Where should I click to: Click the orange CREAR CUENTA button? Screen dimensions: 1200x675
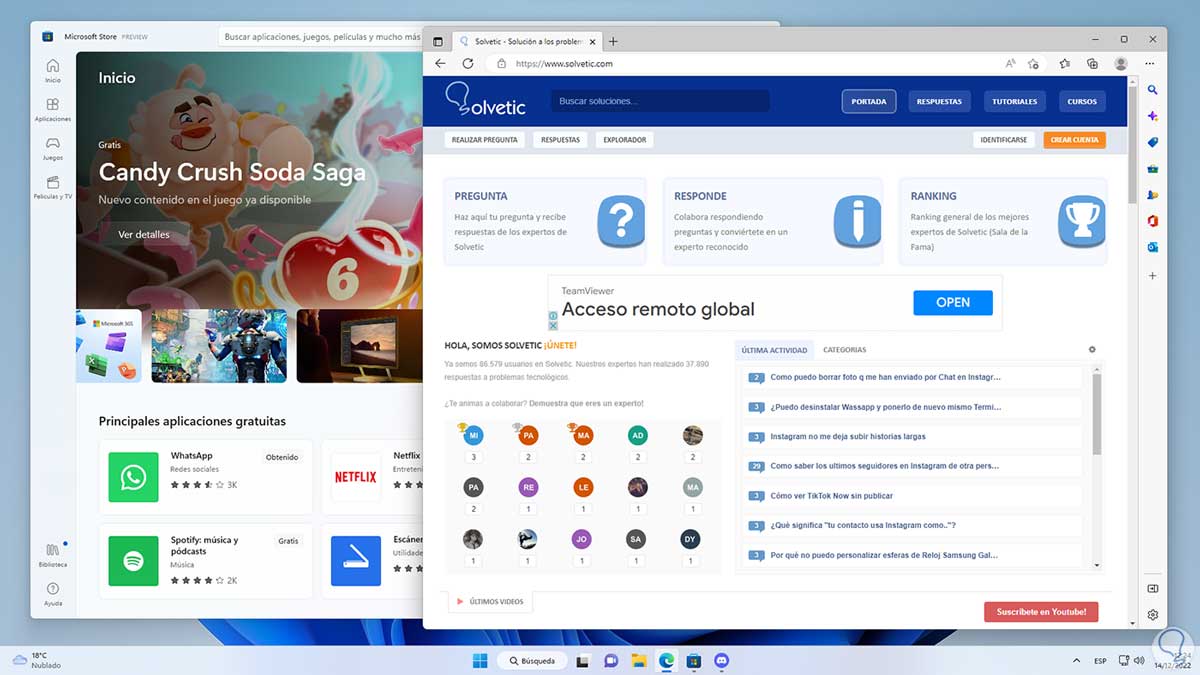coord(1075,140)
